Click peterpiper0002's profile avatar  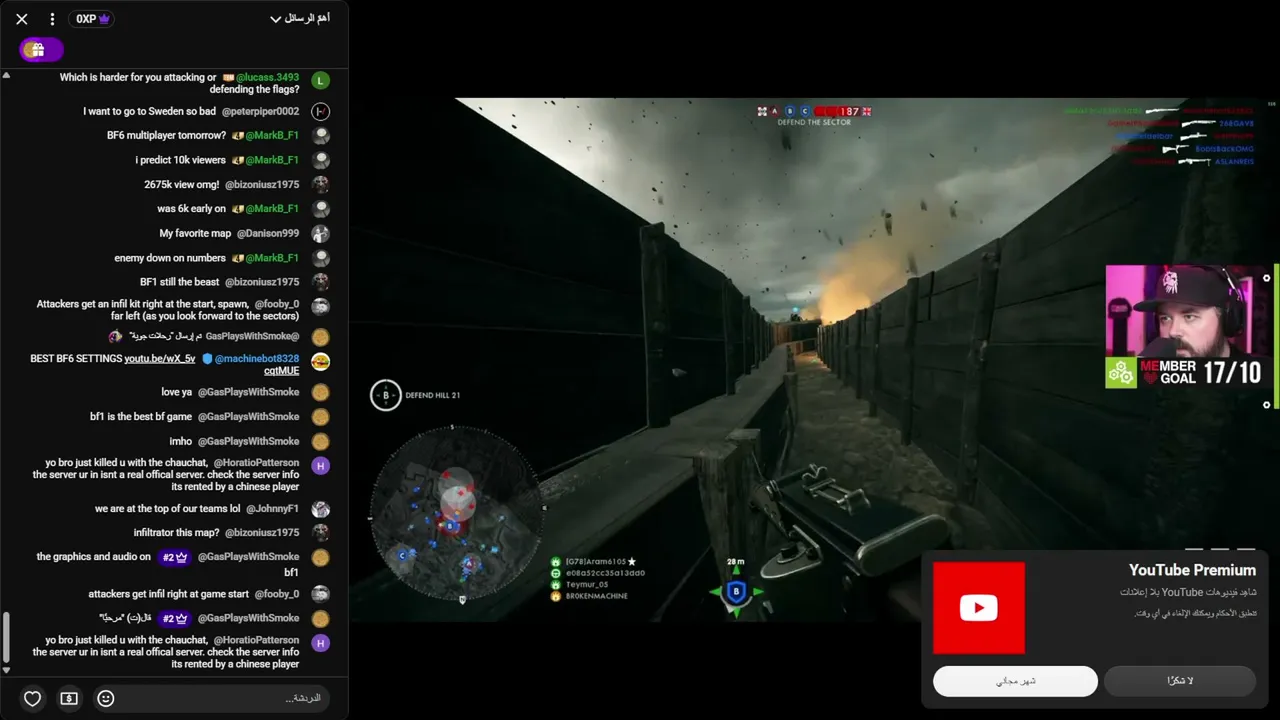(320, 112)
